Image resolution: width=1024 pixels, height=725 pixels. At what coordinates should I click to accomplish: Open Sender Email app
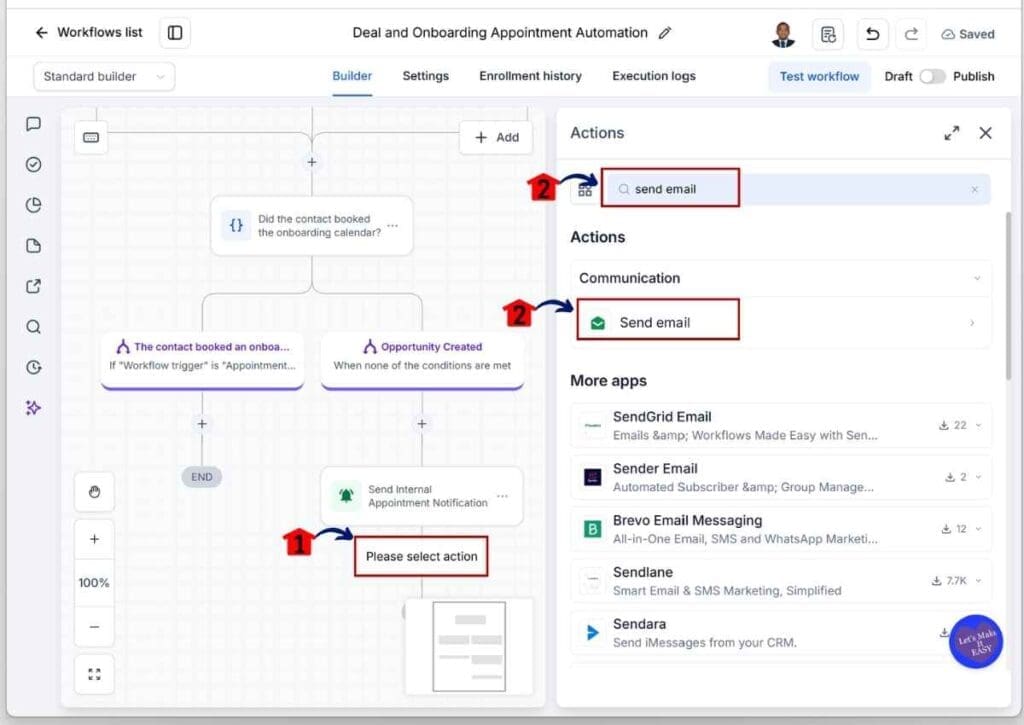tap(781, 477)
